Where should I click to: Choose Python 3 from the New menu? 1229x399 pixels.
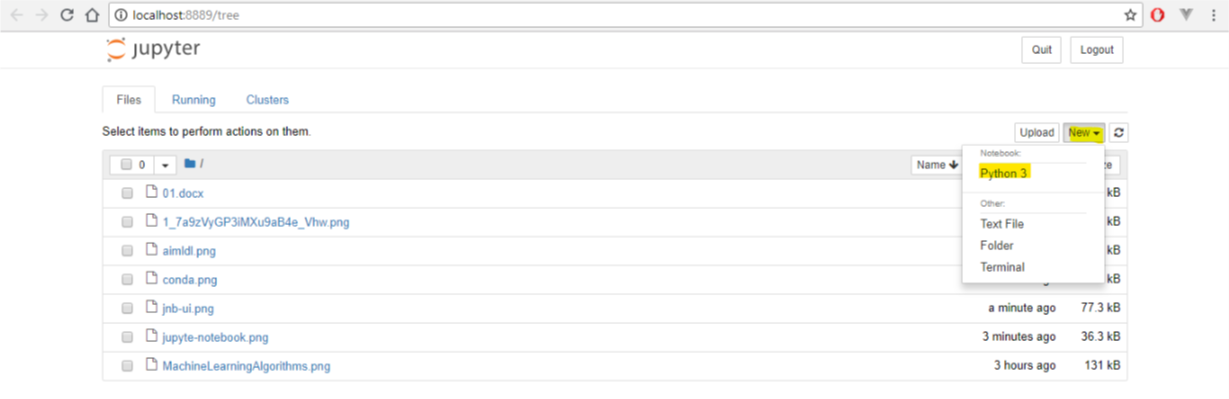(x=1004, y=173)
